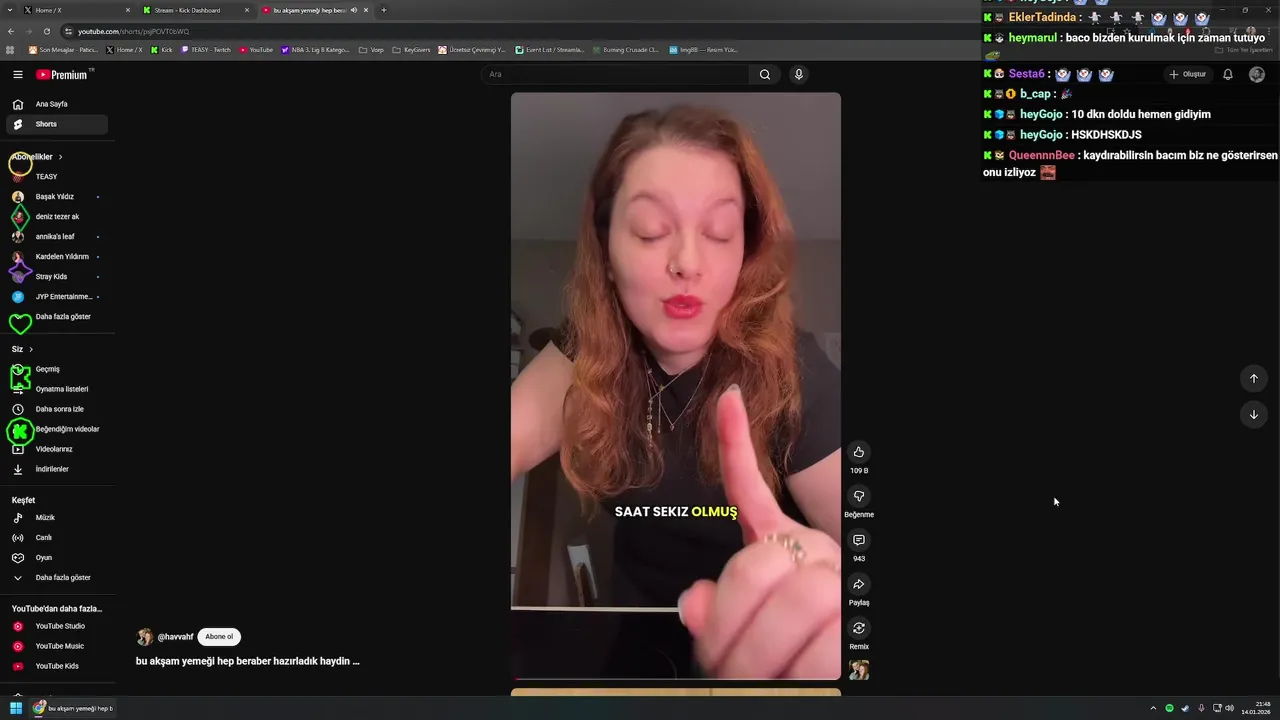Click the Oluştur create button
The image size is (1280, 720).
pyautogui.click(x=1188, y=74)
